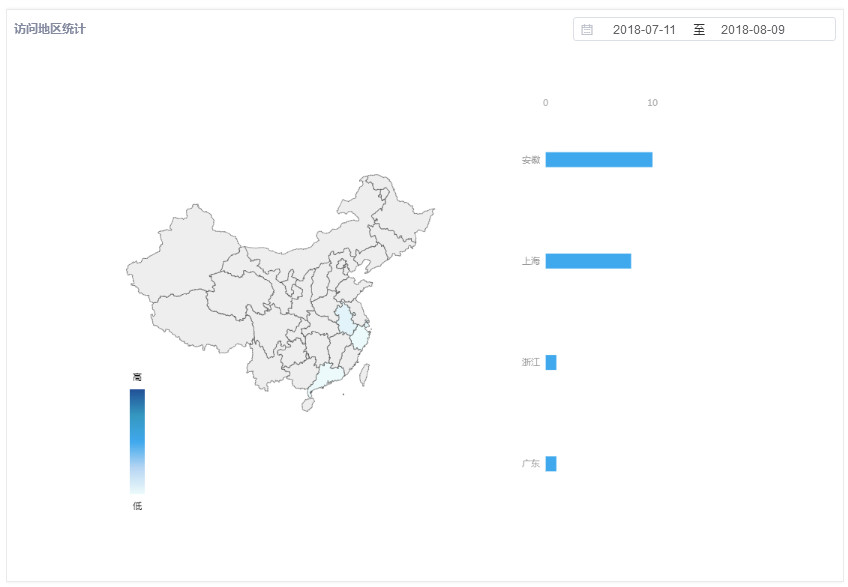Select the start date 2018-07-11 field
This screenshot has height=587, width=848.
[x=644, y=30]
